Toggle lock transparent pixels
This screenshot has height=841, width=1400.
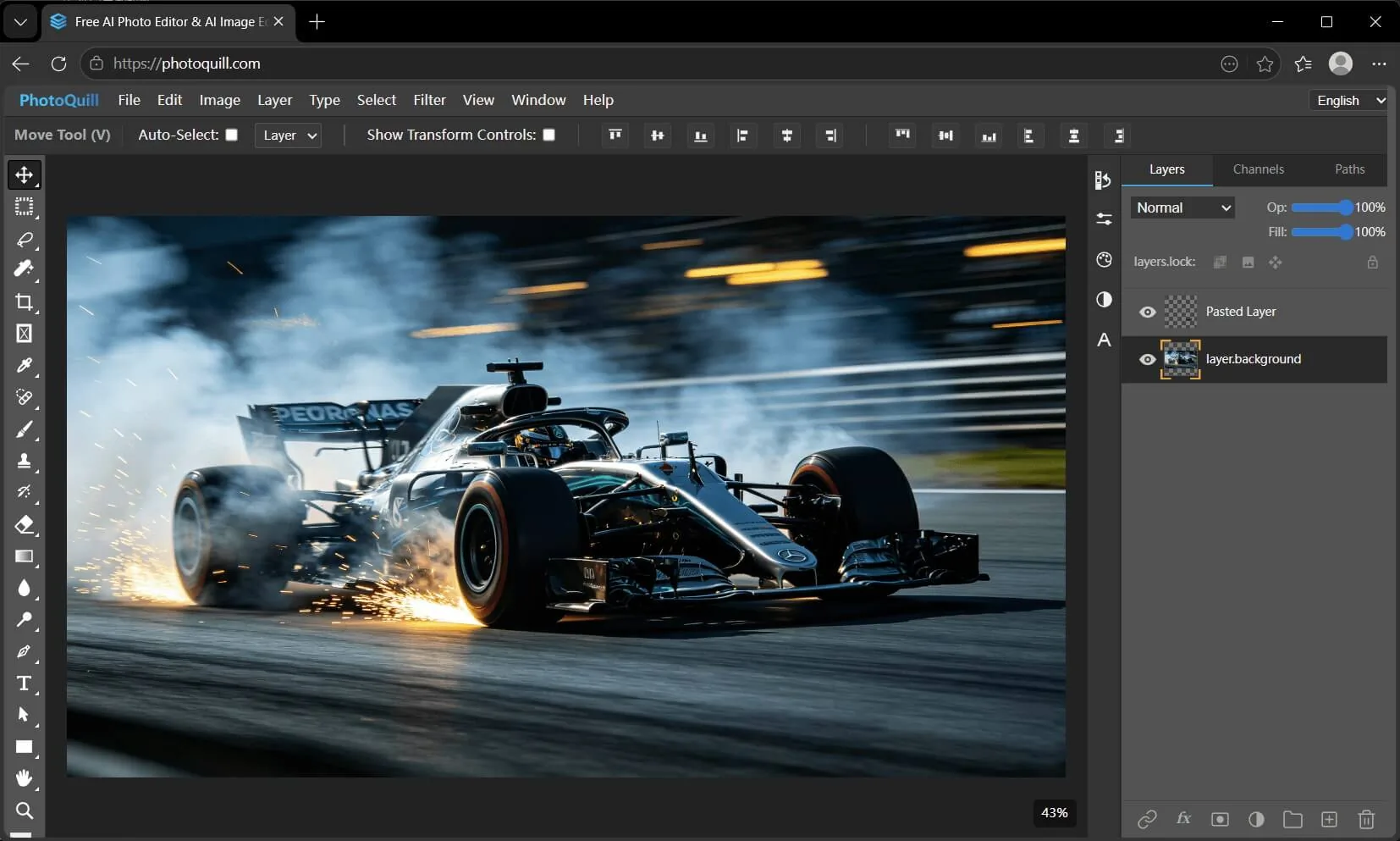1220,263
